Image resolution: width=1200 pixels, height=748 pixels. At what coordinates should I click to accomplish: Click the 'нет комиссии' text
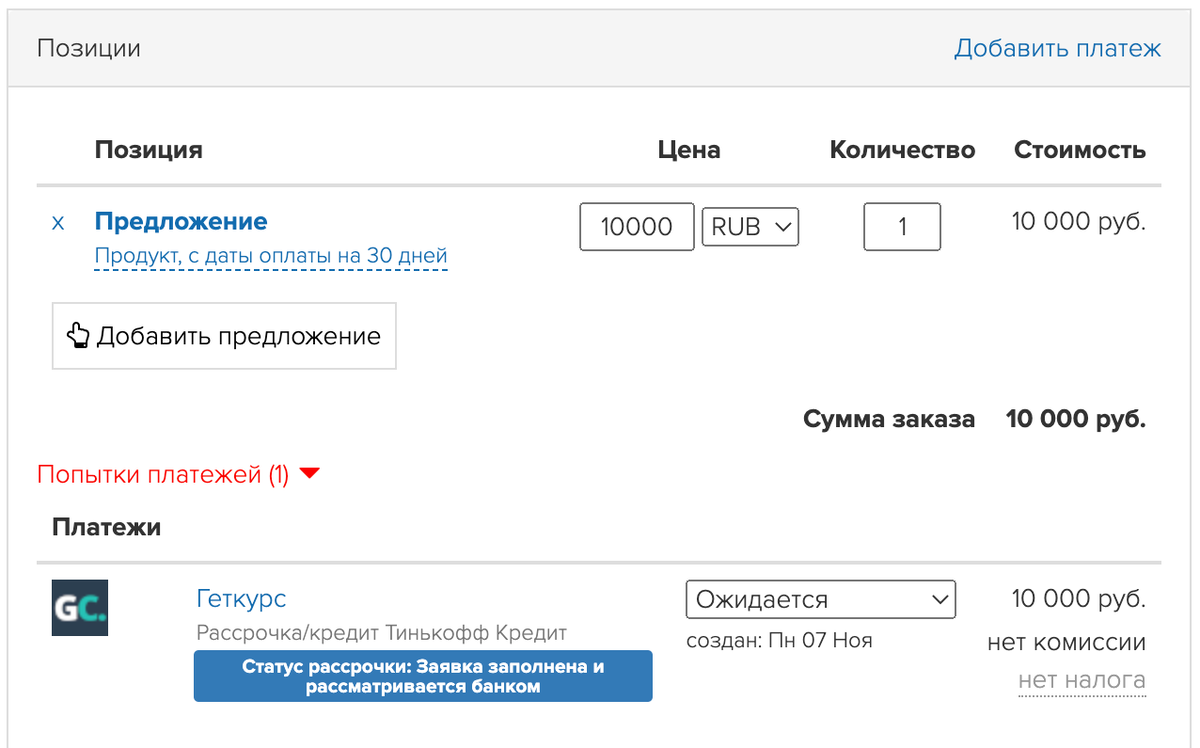pos(1066,642)
